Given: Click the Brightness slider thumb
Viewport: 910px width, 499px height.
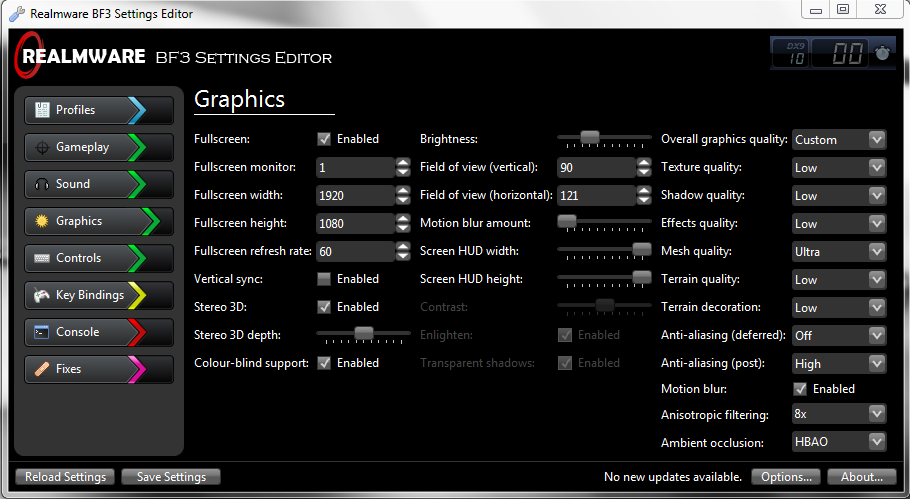Looking at the screenshot, I should (x=590, y=137).
